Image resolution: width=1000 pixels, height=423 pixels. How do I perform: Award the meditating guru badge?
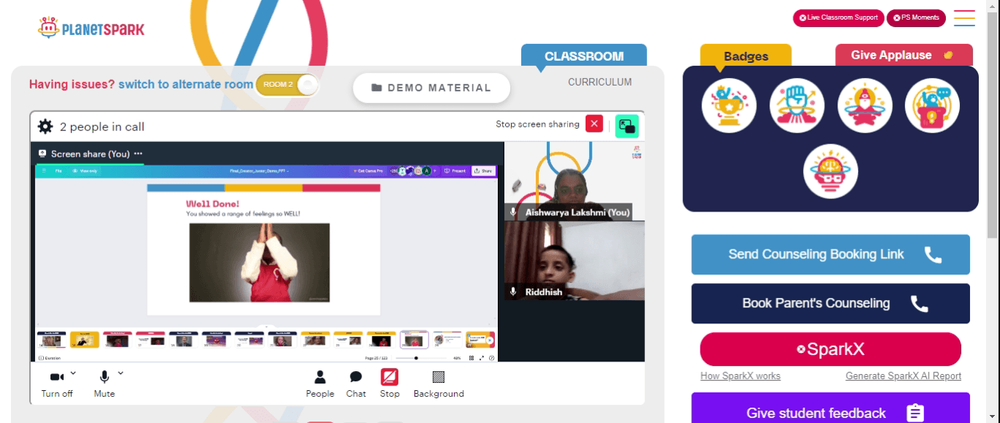tap(864, 106)
